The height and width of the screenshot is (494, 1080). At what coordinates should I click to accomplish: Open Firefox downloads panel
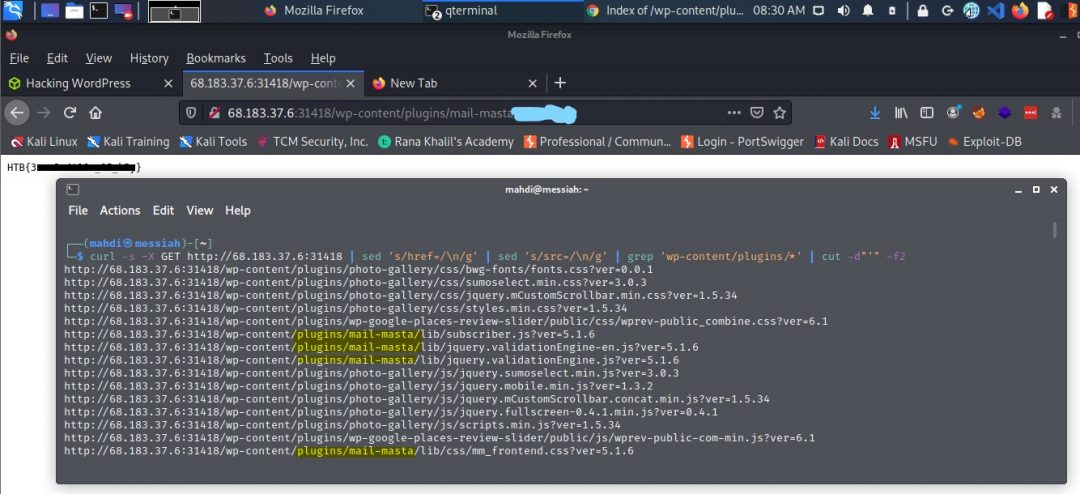click(875, 113)
